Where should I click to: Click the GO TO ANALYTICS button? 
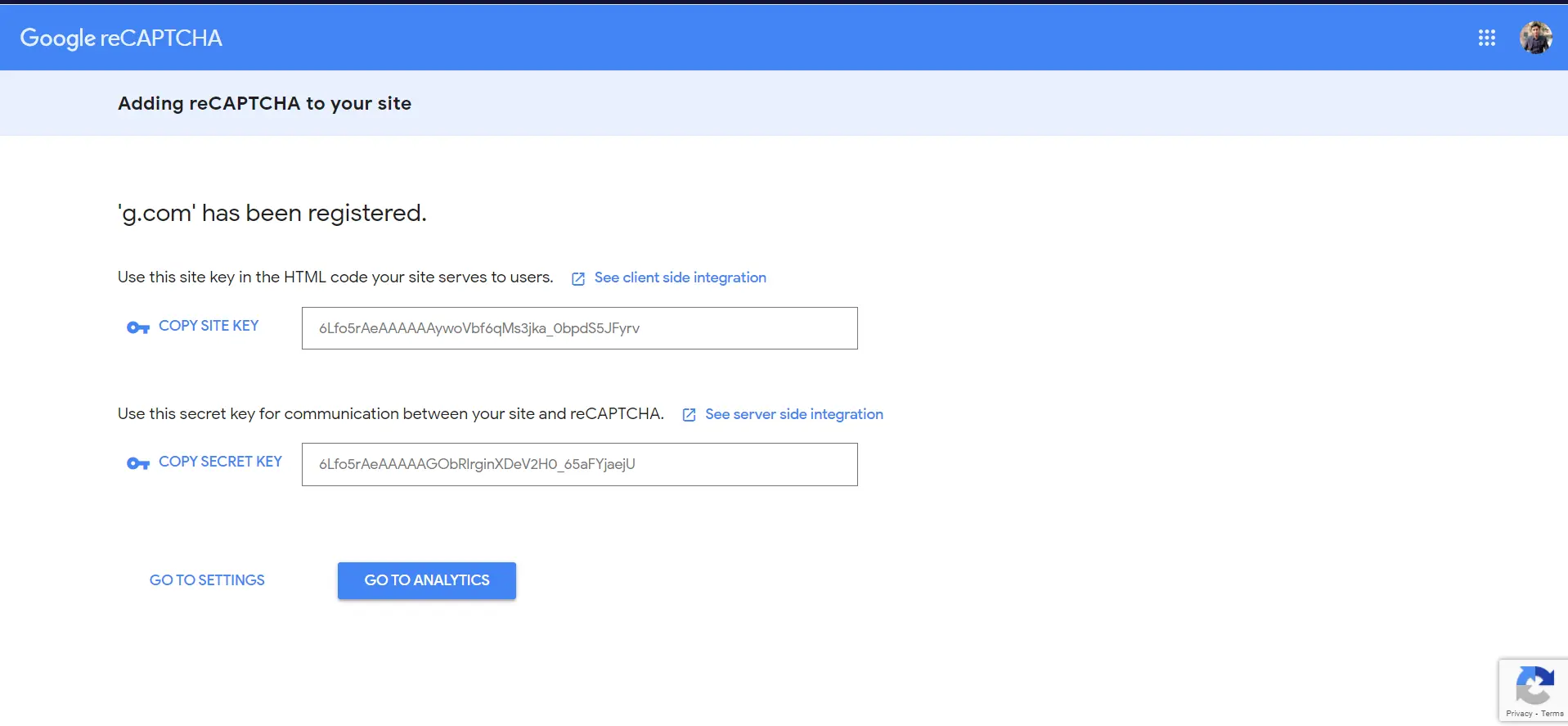point(427,580)
